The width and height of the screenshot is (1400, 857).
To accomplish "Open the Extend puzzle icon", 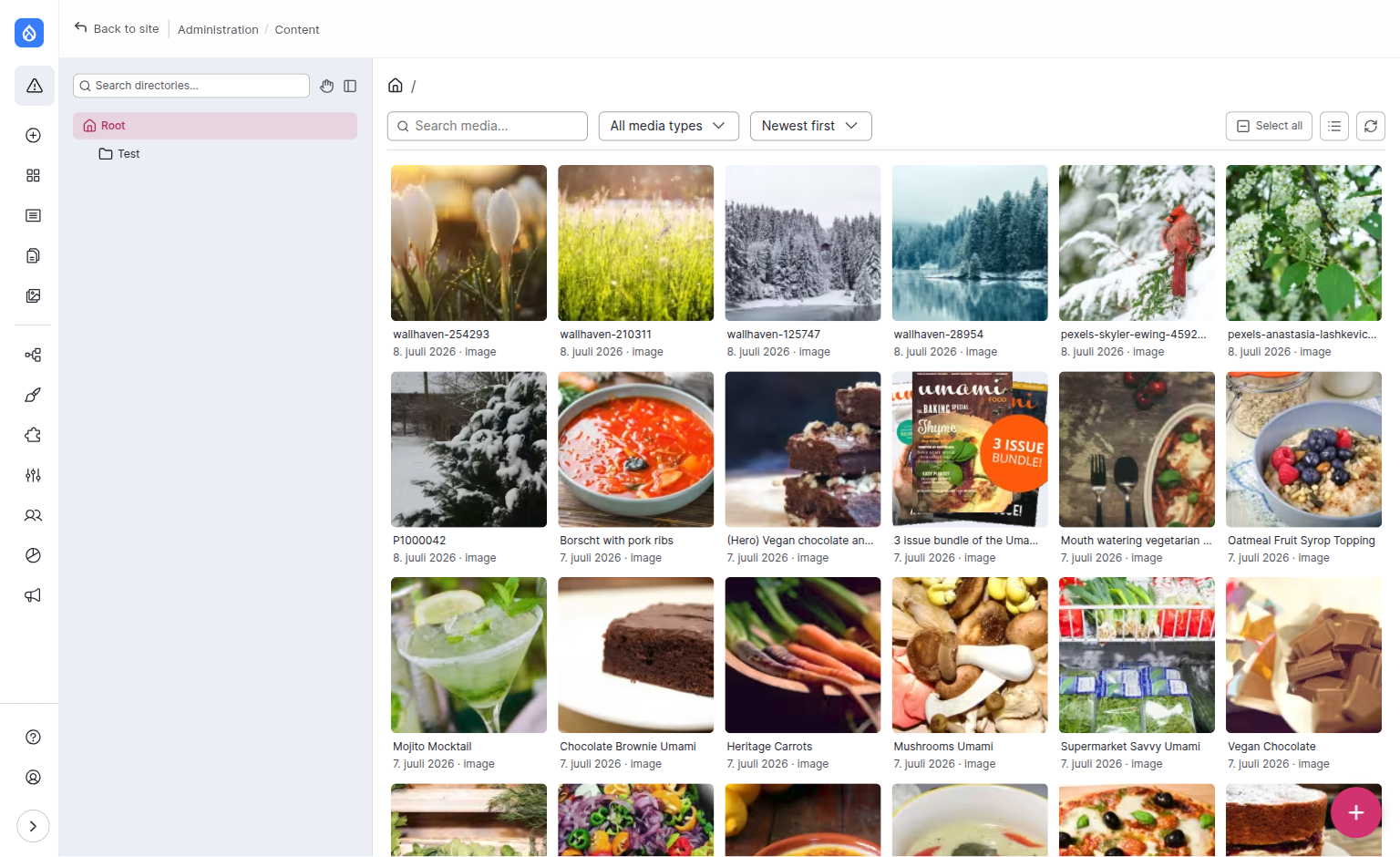I will [34, 435].
